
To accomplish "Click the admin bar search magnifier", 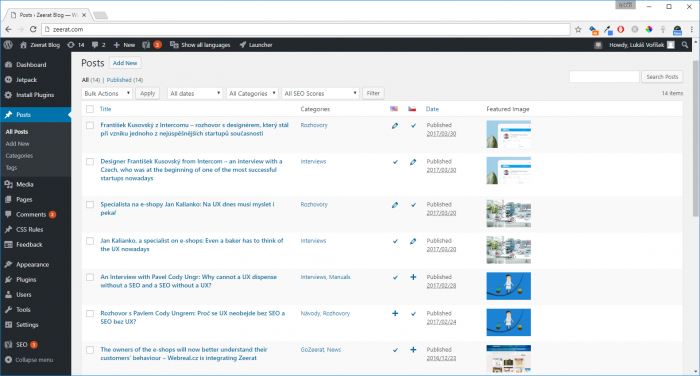I will pyautogui.click(x=685, y=45).
